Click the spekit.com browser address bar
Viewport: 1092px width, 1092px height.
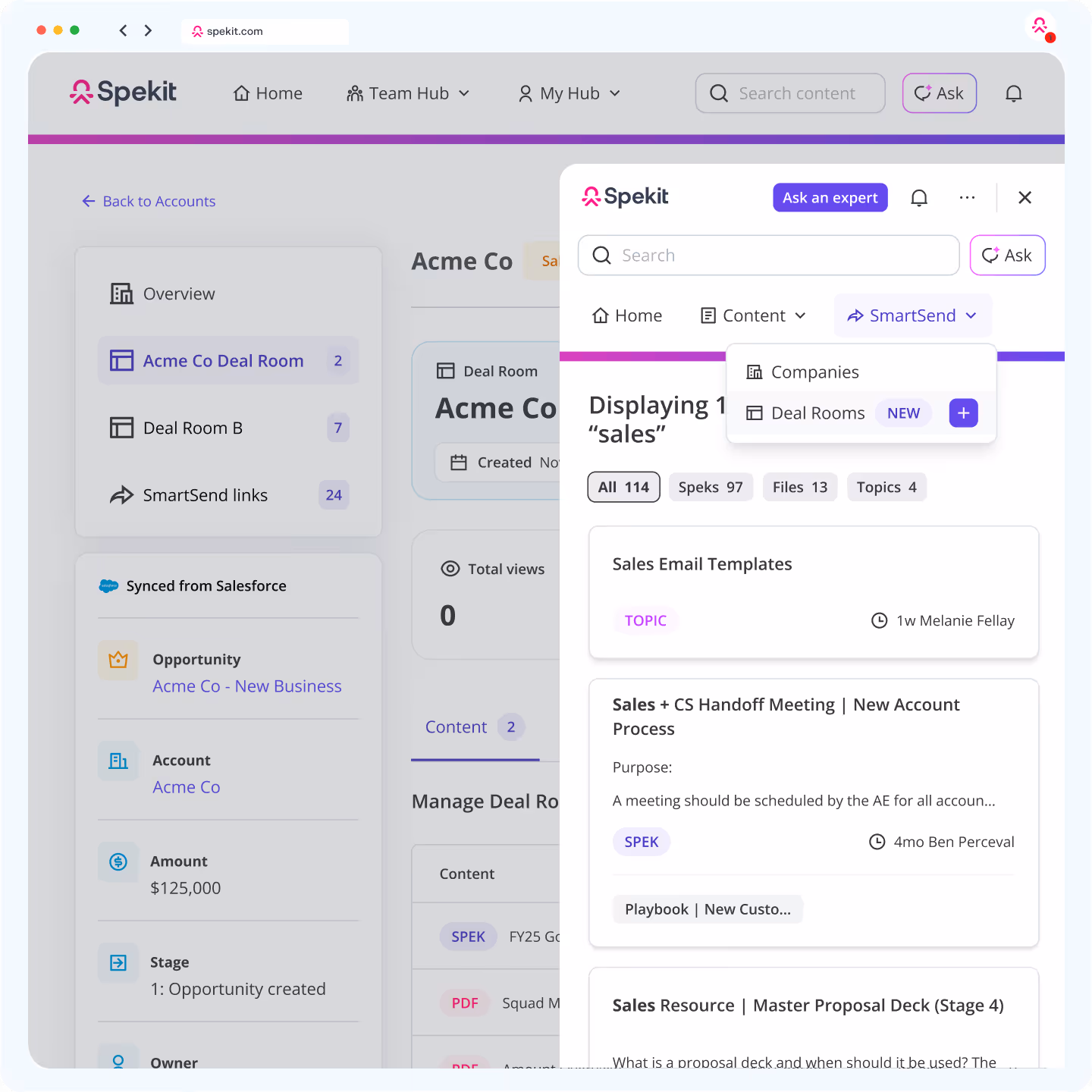click(x=265, y=31)
